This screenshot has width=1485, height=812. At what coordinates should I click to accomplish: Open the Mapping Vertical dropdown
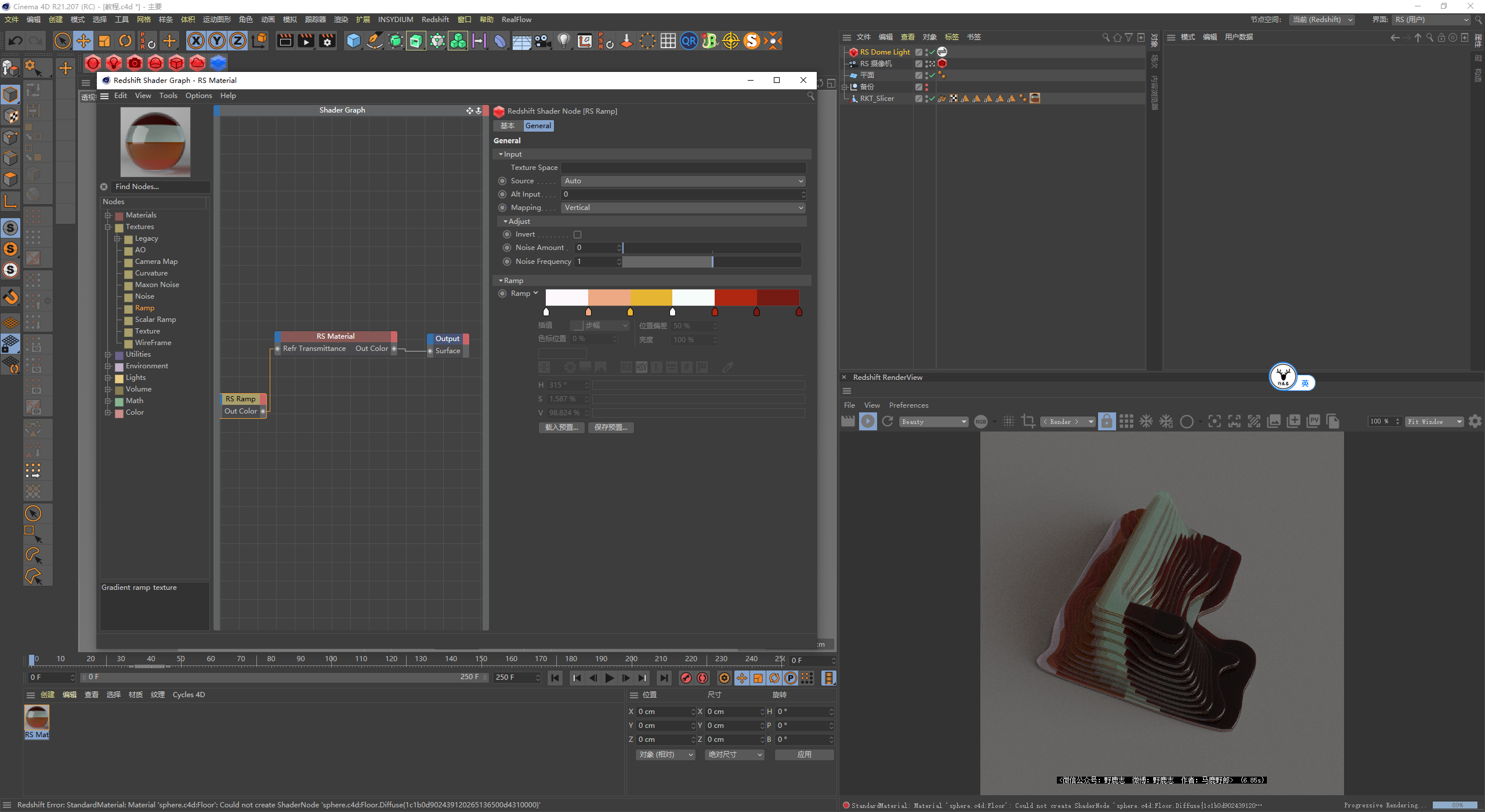683,208
